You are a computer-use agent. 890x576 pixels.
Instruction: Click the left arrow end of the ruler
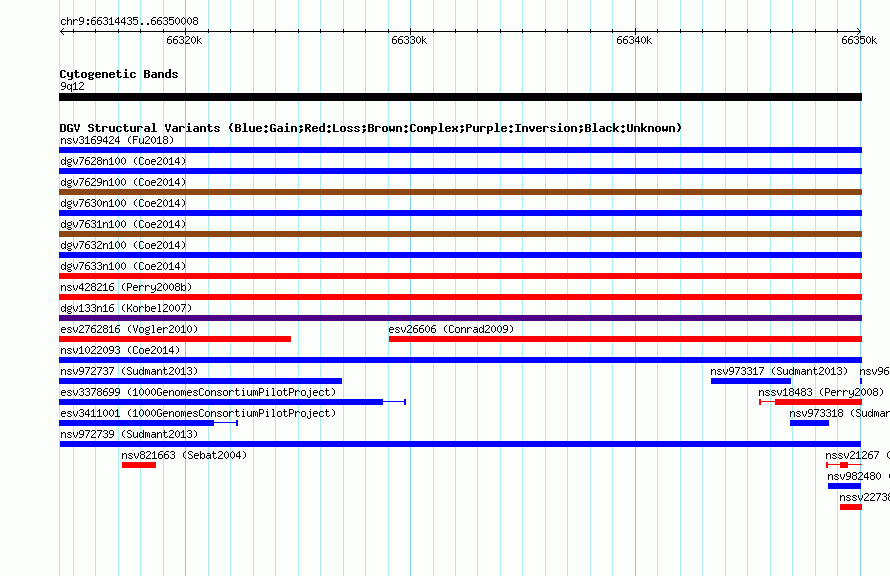point(62,31)
